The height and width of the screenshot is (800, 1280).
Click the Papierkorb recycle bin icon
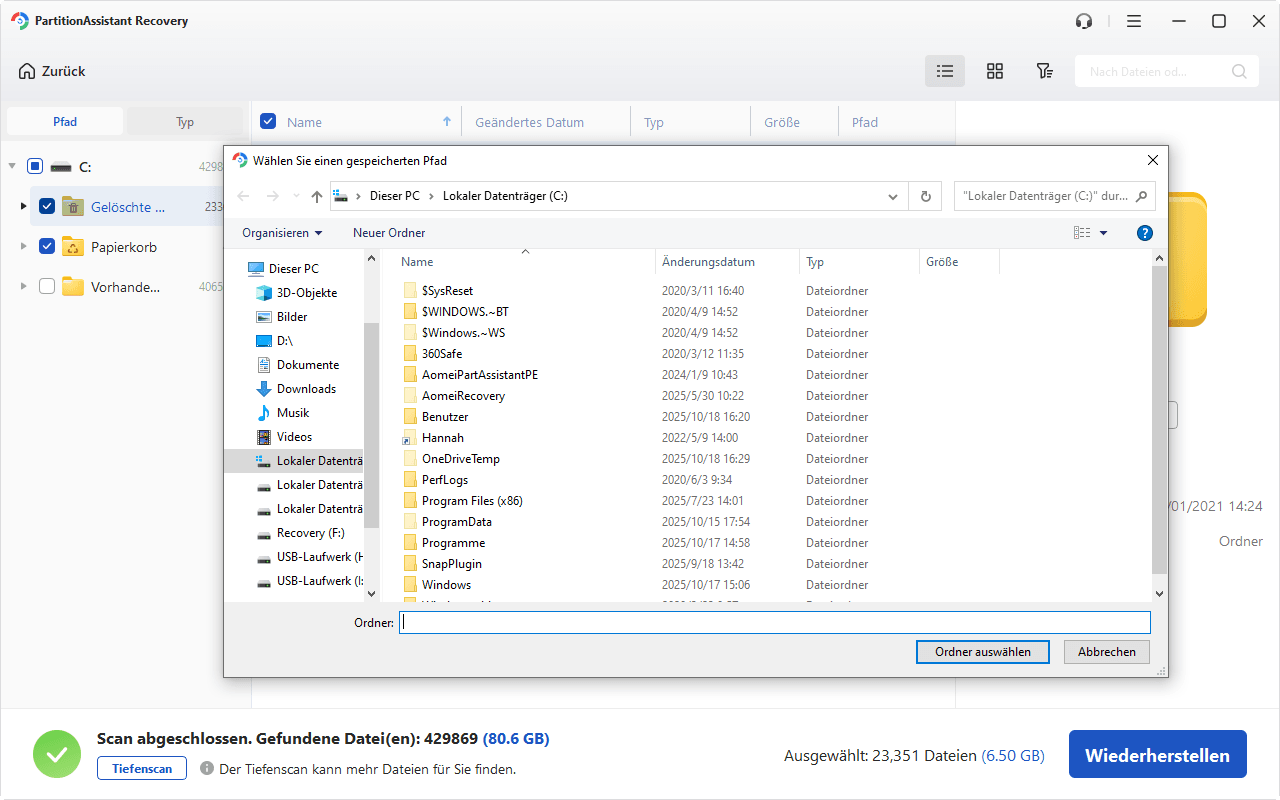pos(72,247)
